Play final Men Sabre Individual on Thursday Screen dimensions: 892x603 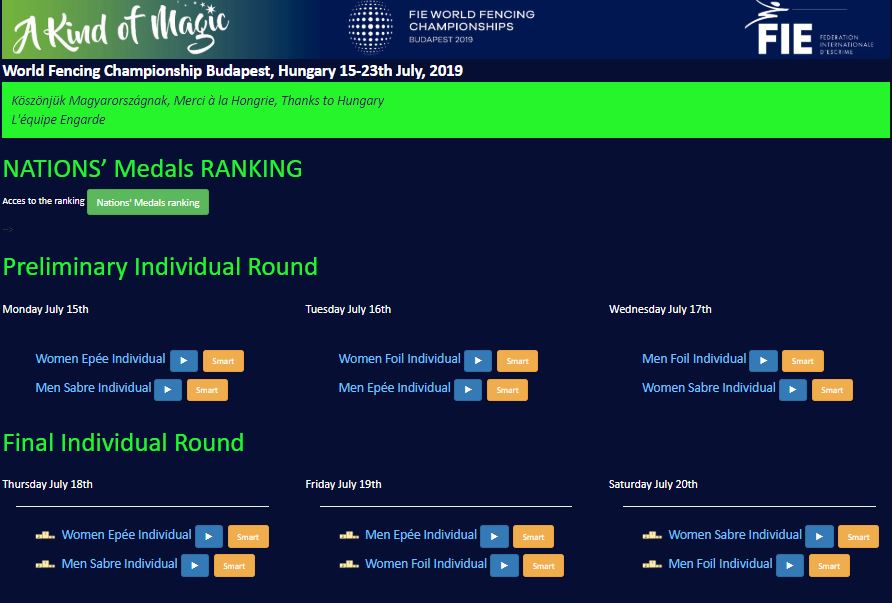[195, 565]
